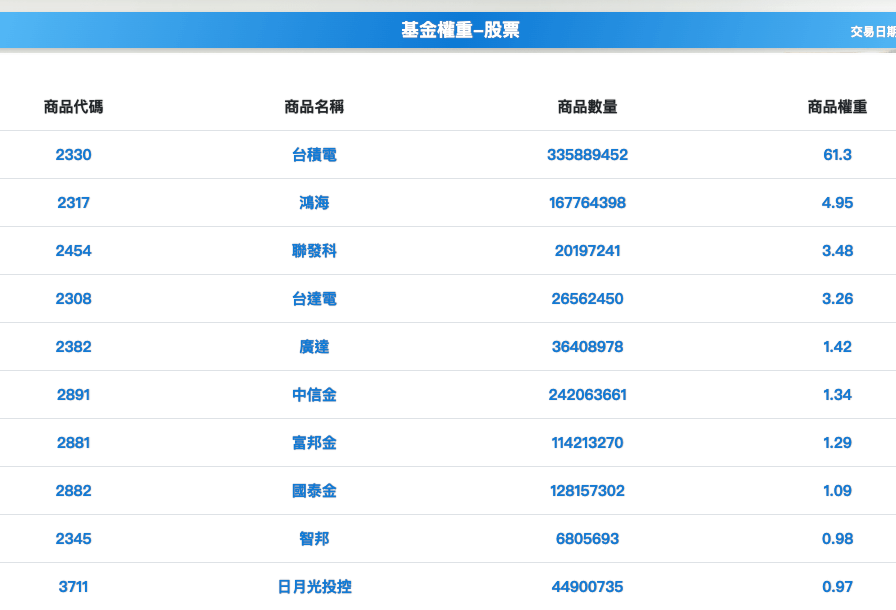The image size is (896, 610).
Task: Open stock code 2891 link
Action: [x=74, y=395]
